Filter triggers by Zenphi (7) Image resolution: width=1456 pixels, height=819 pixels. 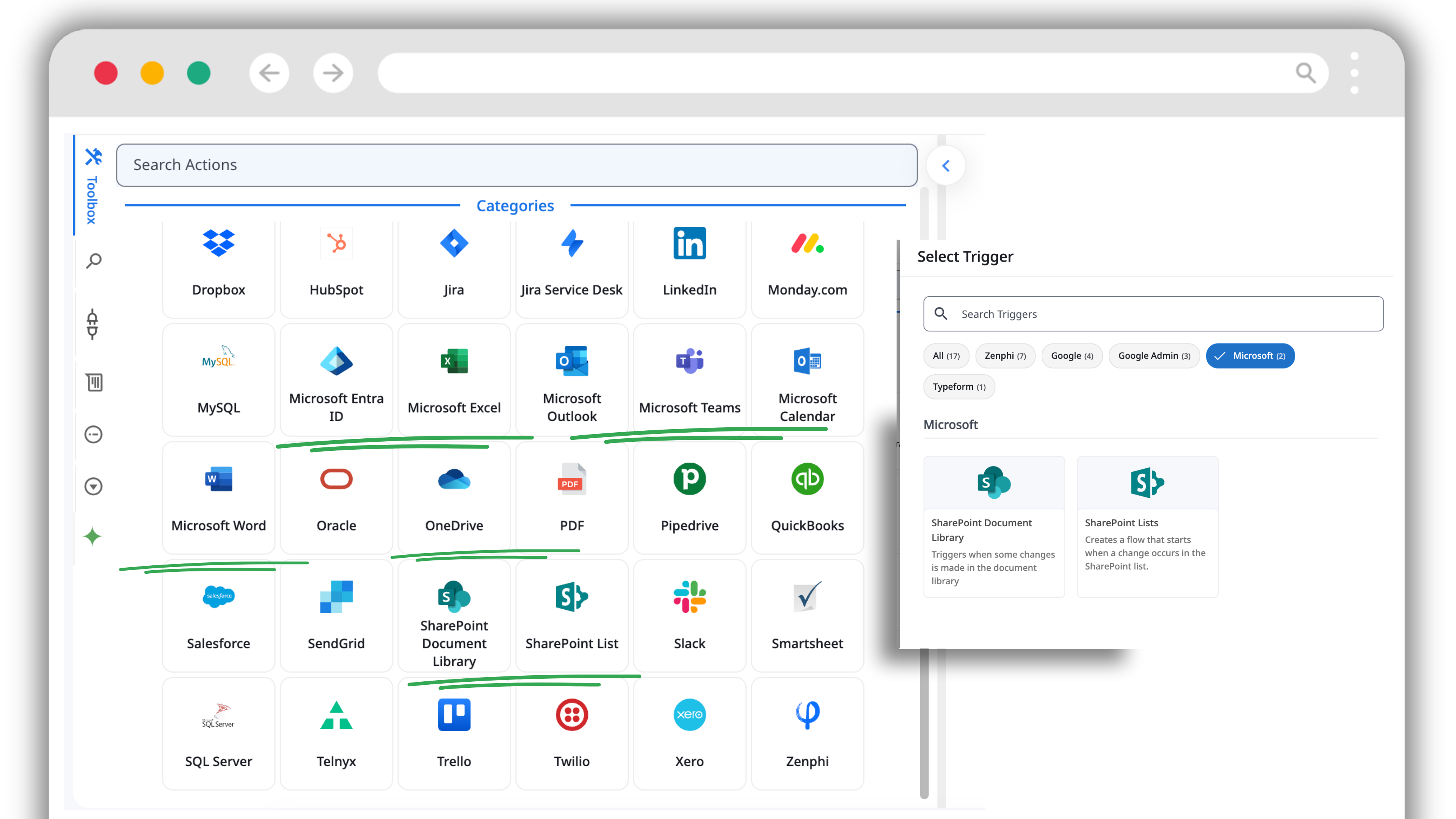tap(1005, 356)
